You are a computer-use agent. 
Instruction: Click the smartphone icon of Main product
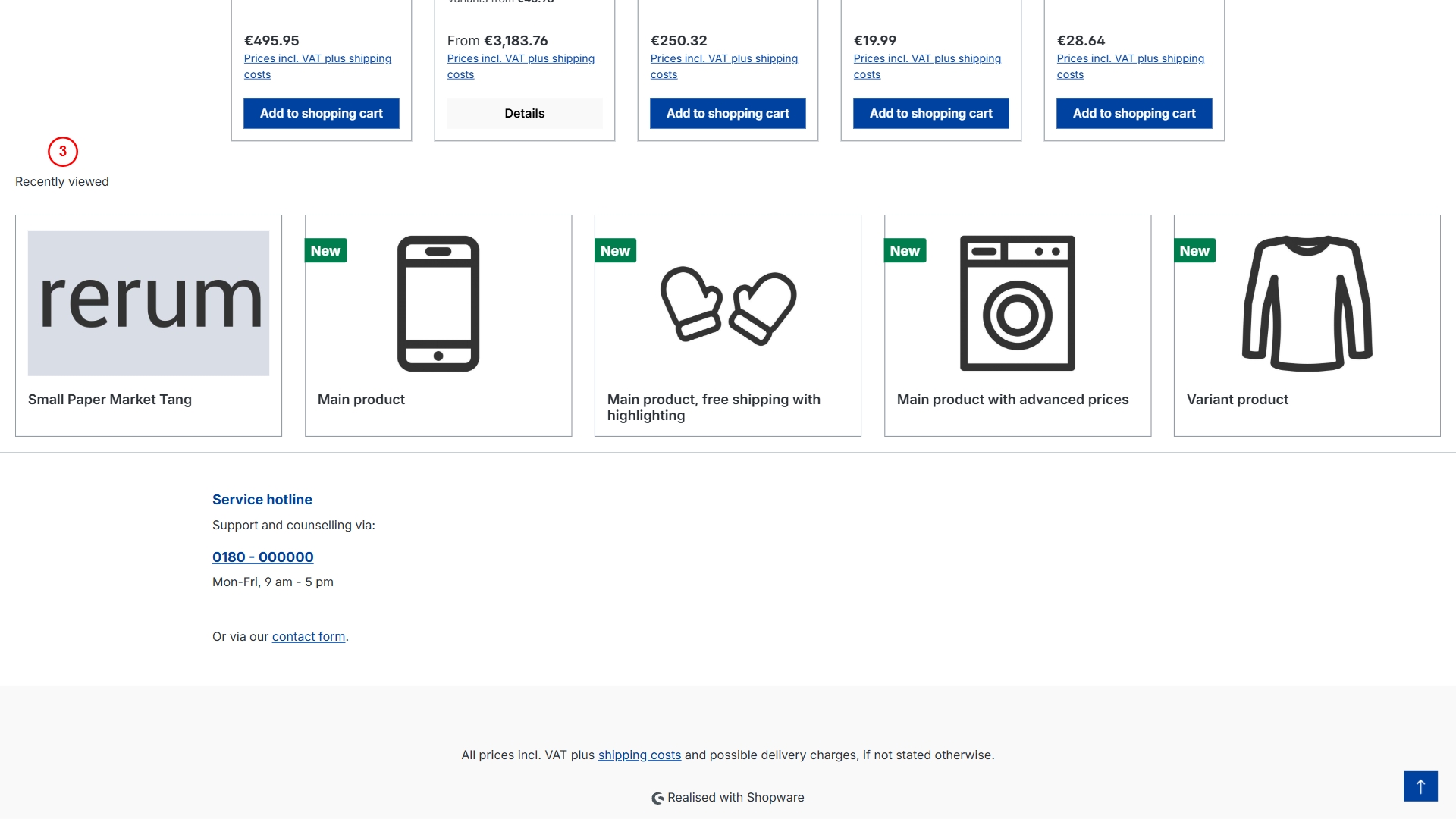(x=438, y=303)
